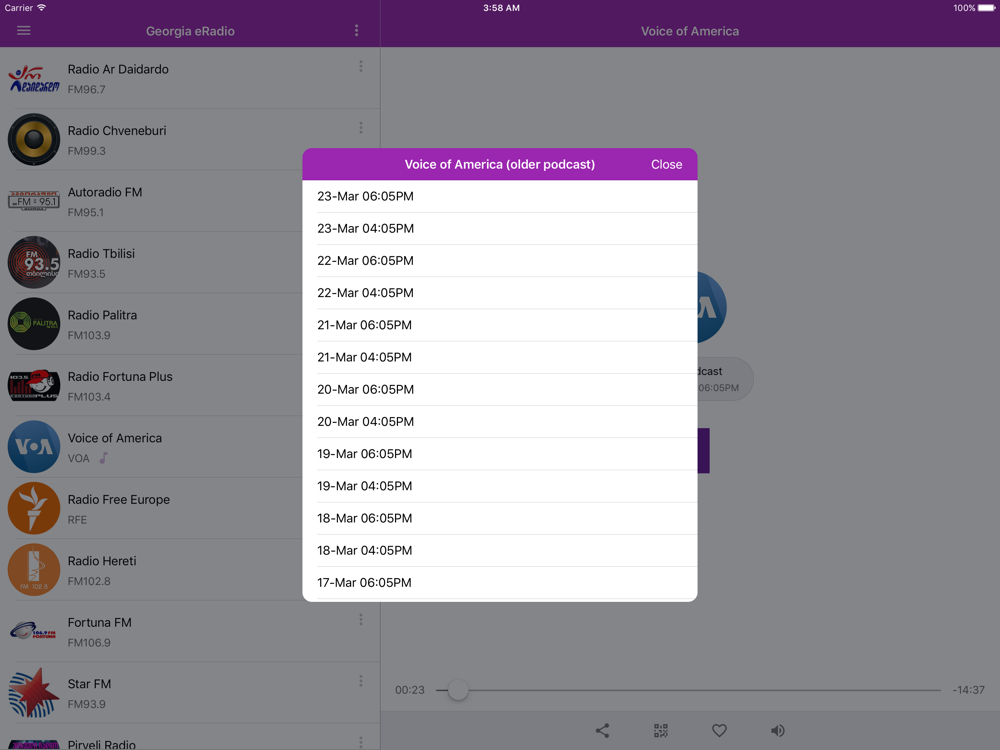This screenshot has width=1000, height=750.
Task: Tap the share icon in the player toolbar
Action: pos(602,730)
